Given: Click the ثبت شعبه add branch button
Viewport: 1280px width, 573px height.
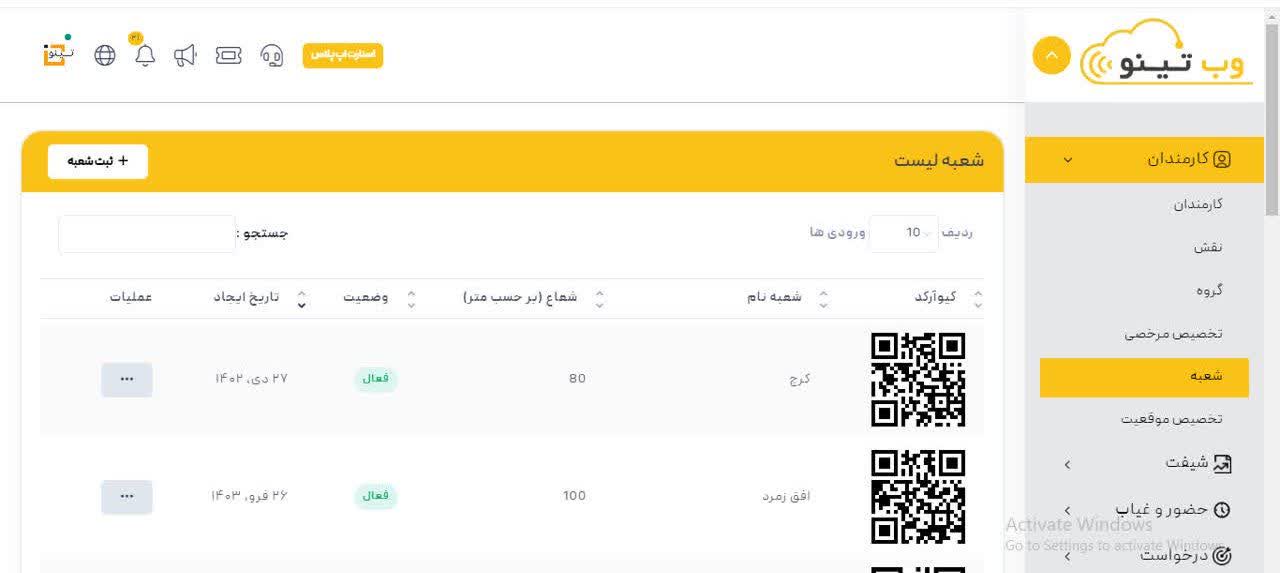Looking at the screenshot, I should pyautogui.click(x=98, y=161).
